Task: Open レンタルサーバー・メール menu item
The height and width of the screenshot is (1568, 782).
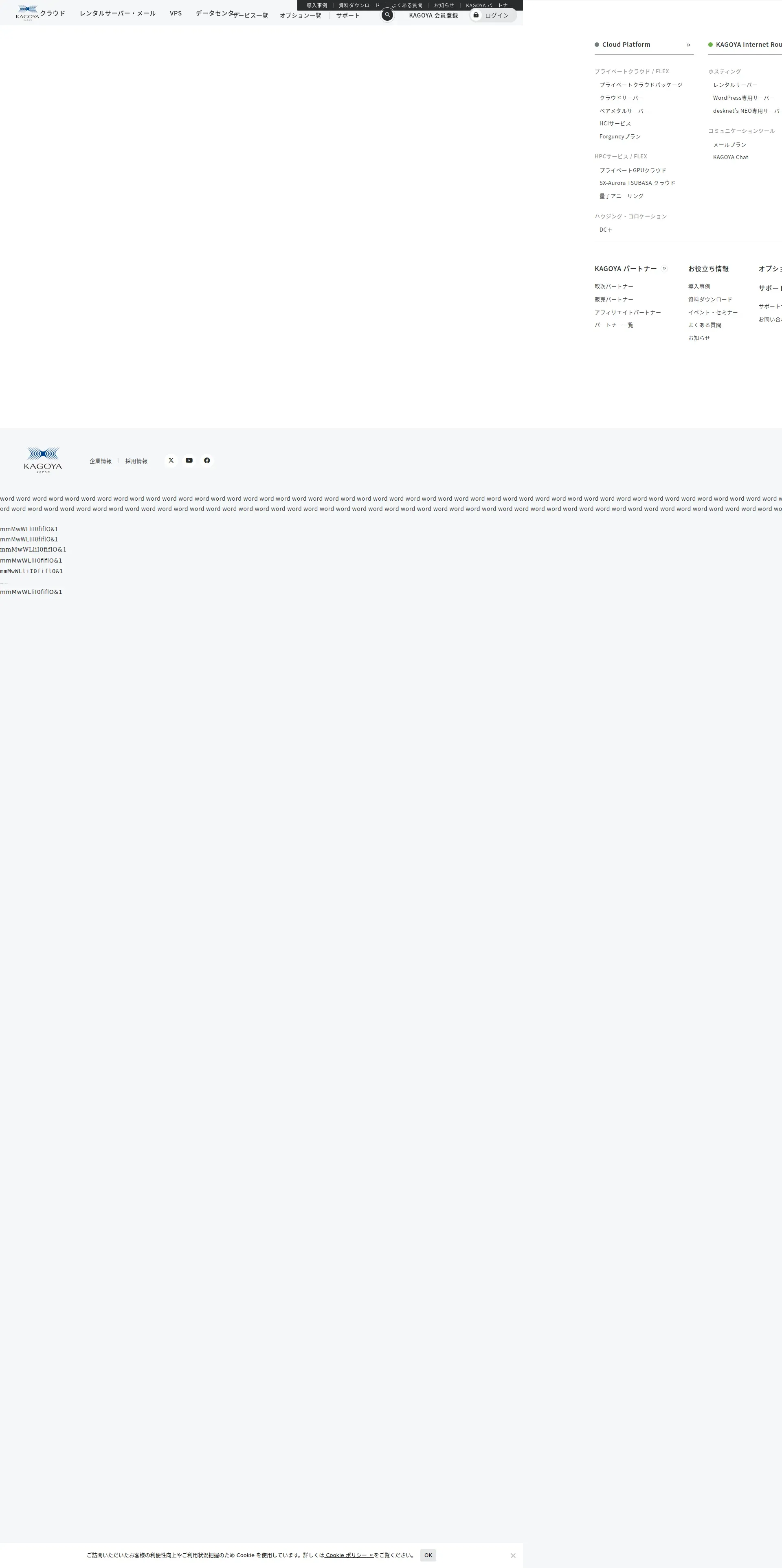Action: pyautogui.click(x=118, y=13)
